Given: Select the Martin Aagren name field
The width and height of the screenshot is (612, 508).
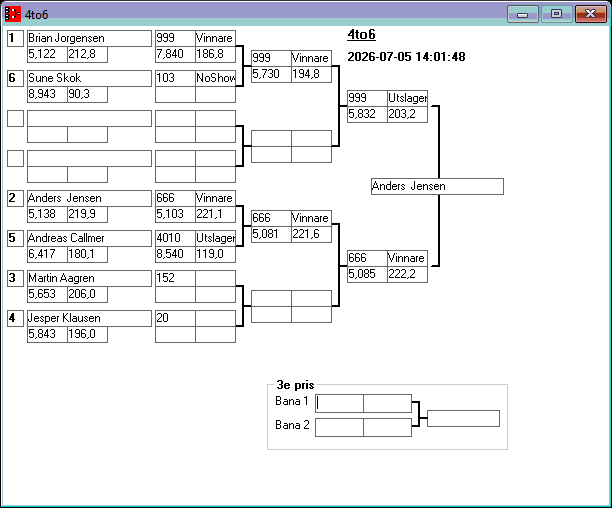Looking at the screenshot, I should pyautogui.click(x=89, y=278).
